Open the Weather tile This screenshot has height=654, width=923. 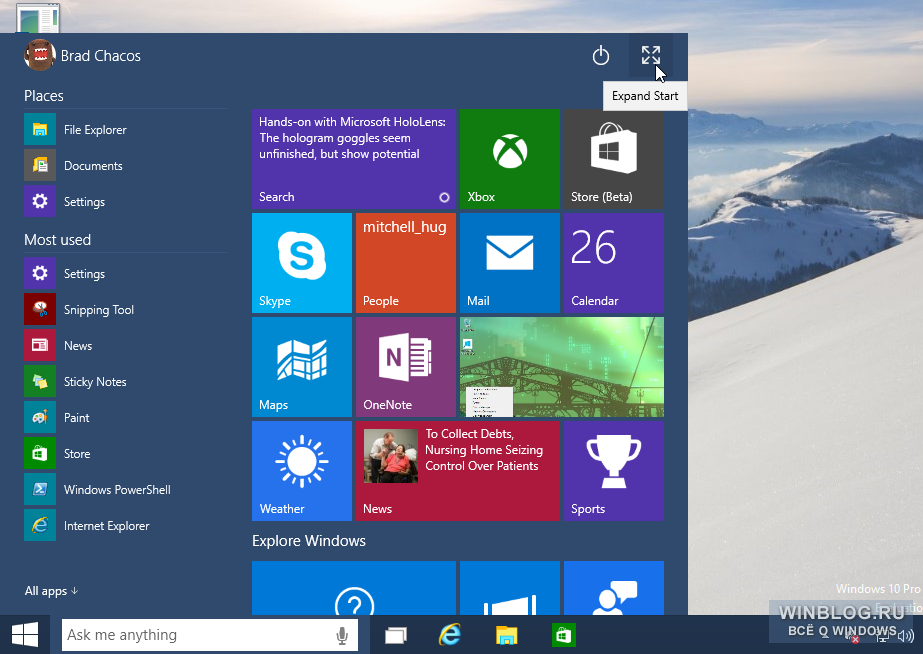coord(302,471)
